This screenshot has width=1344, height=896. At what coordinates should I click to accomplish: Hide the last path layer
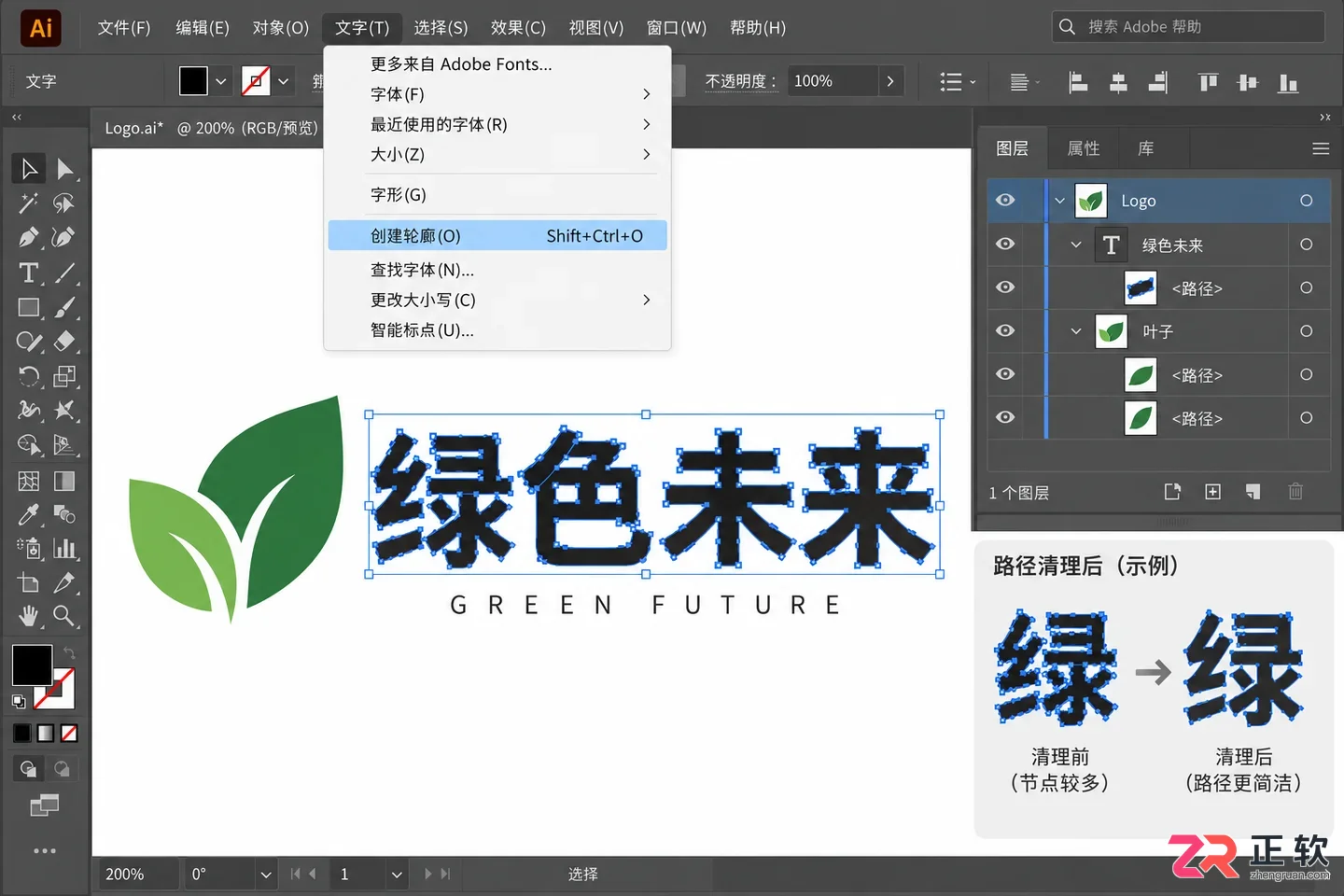[1005, 417]
